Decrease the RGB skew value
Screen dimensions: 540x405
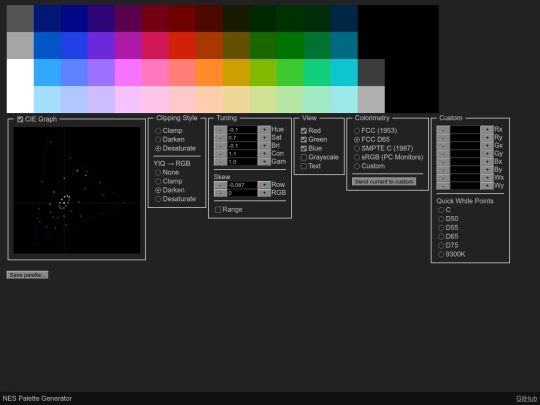click(220, 193)
